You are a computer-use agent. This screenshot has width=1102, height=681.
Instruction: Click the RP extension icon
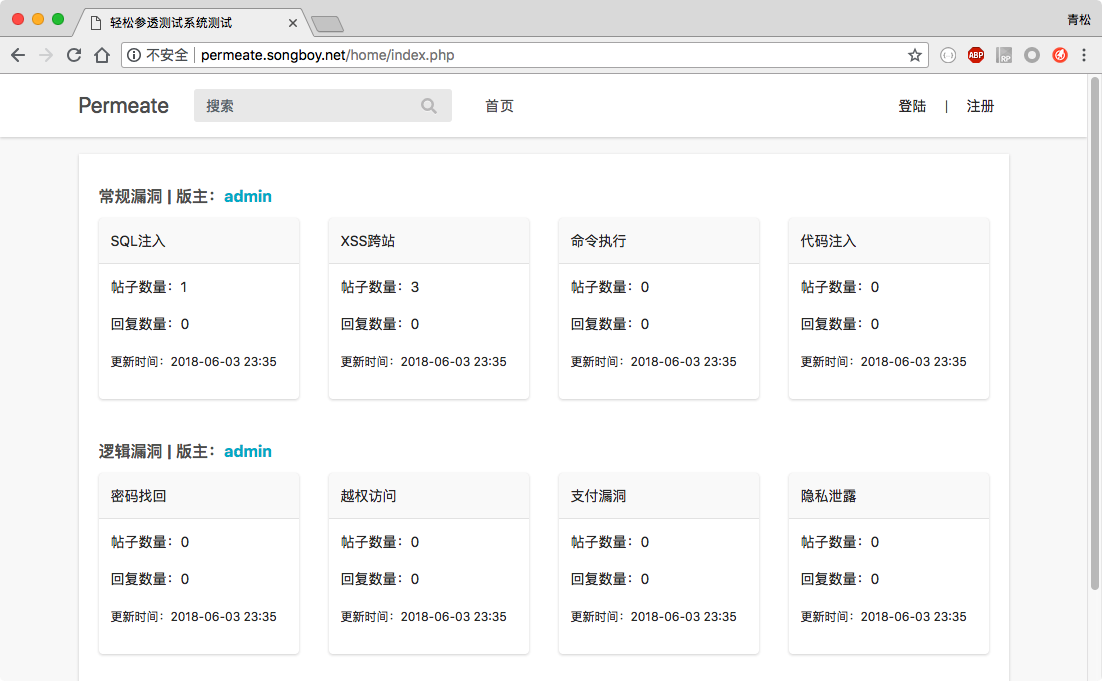point(1004,55)
